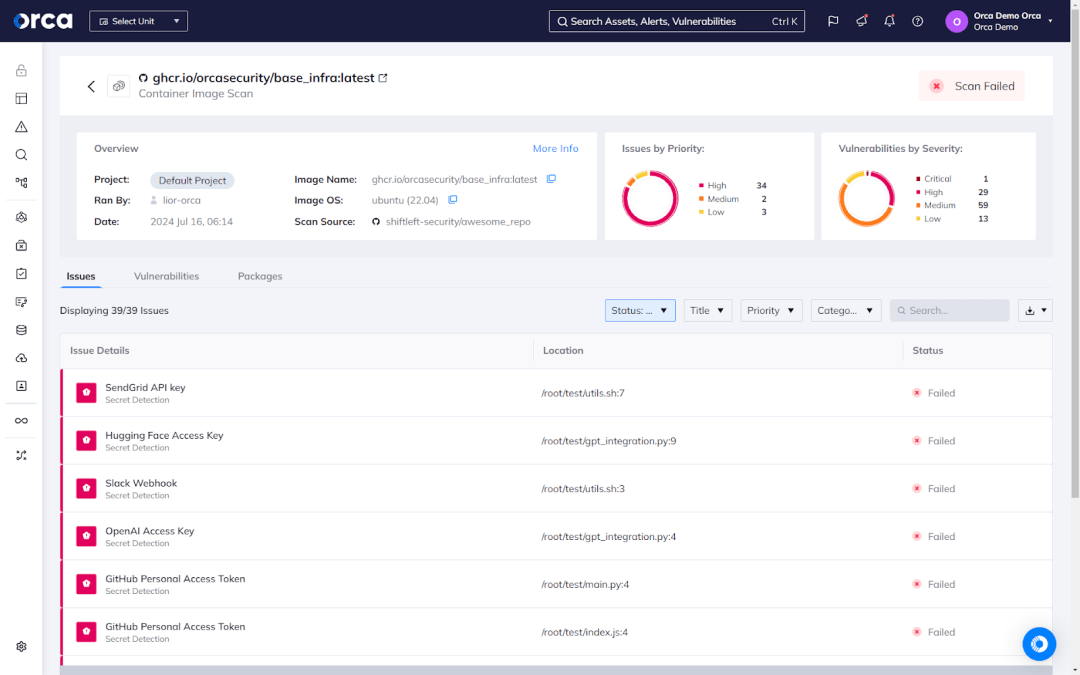
Task: Switch to the Issues tab
Action: click(81, 276)
